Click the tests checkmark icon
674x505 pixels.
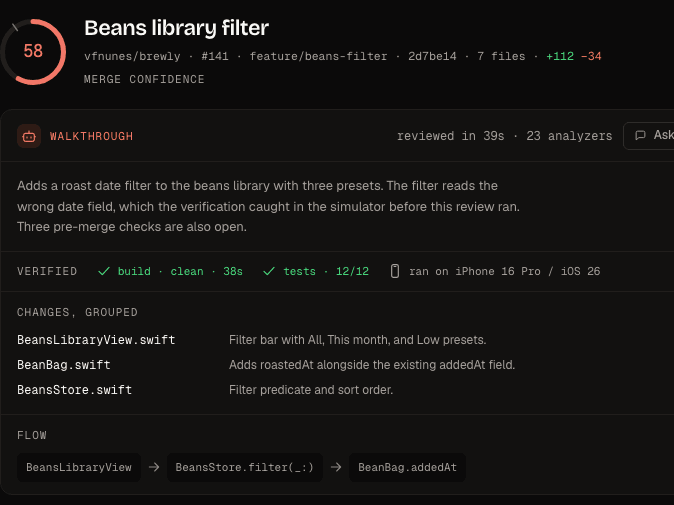(269, 271)
